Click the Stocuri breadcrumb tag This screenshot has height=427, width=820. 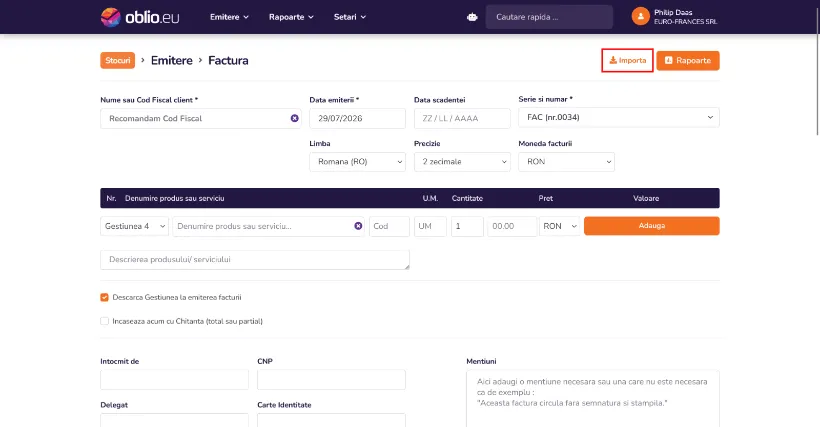(118, 61)
